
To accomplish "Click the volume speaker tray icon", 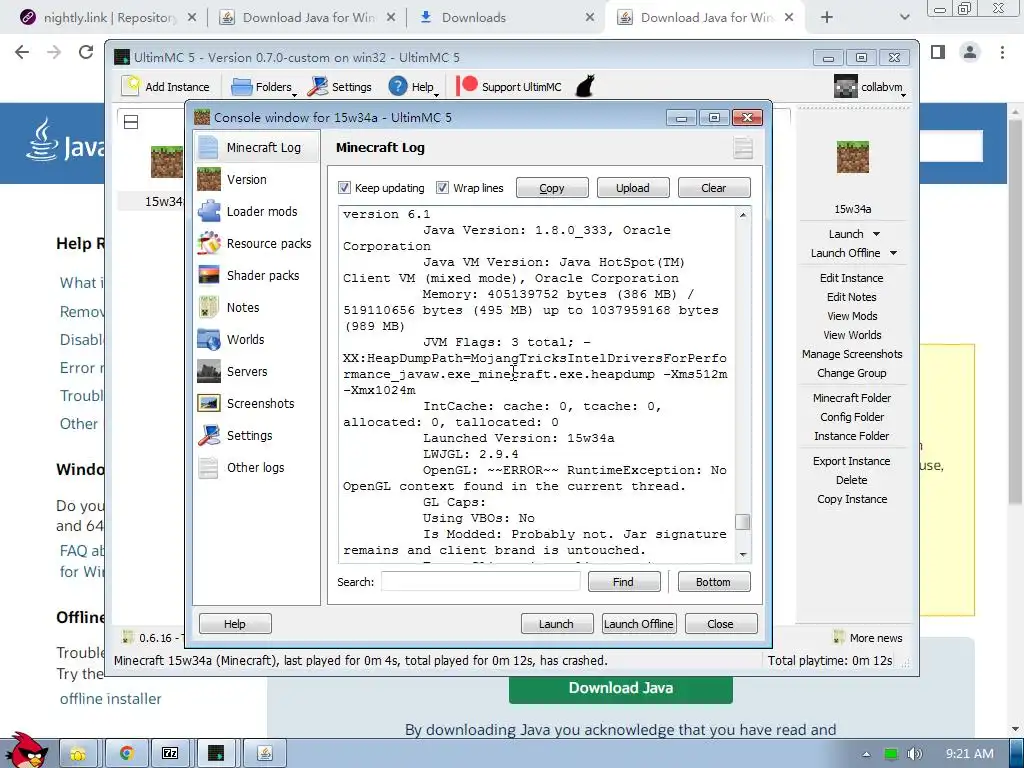I will (914, 754).
